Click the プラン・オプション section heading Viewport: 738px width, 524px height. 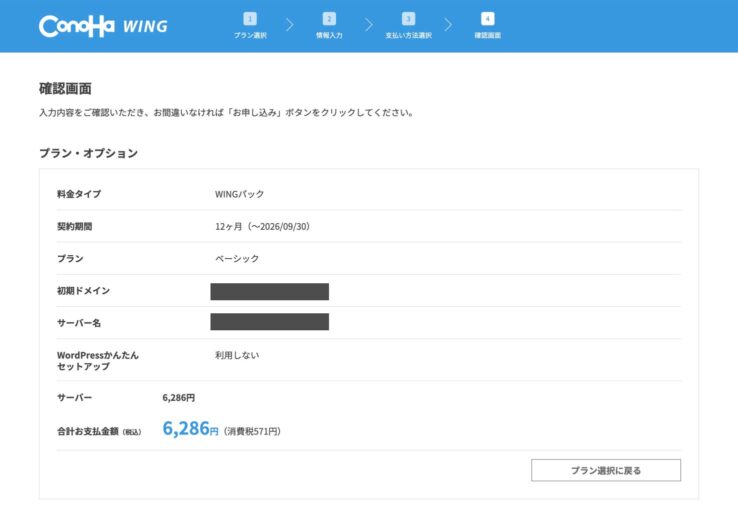(88, 153)
